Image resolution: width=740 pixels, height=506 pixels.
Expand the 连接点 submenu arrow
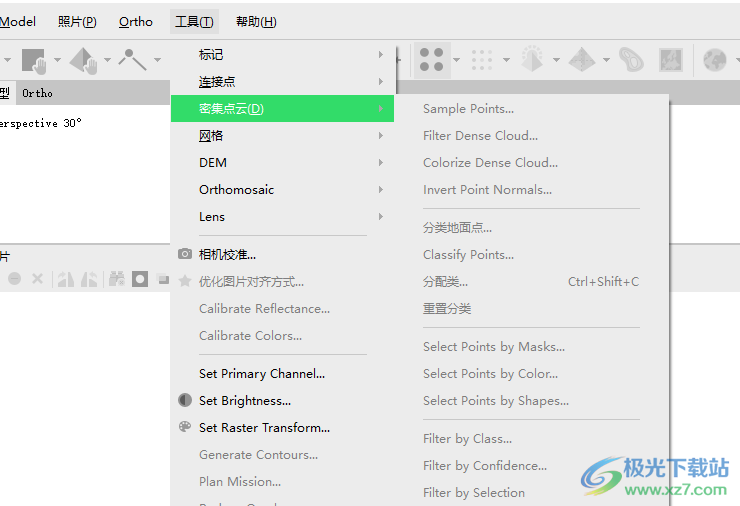point(381,82)
